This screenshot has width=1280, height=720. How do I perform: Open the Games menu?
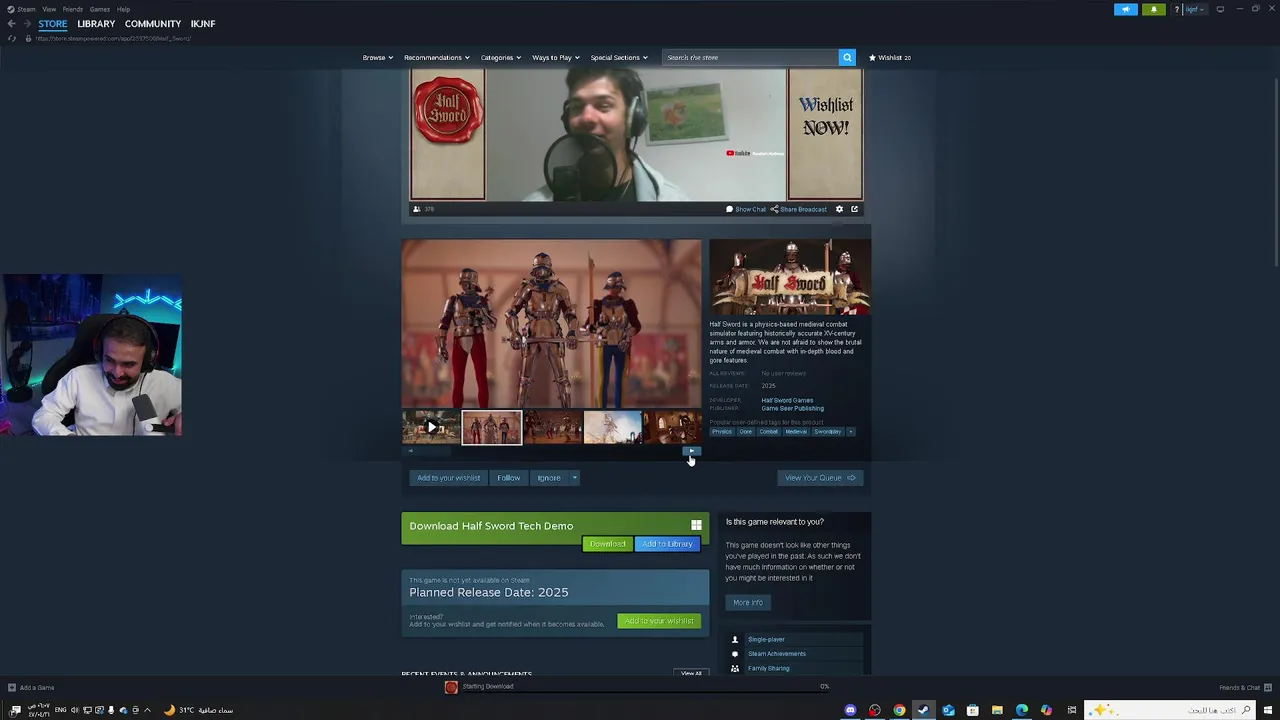100,9
